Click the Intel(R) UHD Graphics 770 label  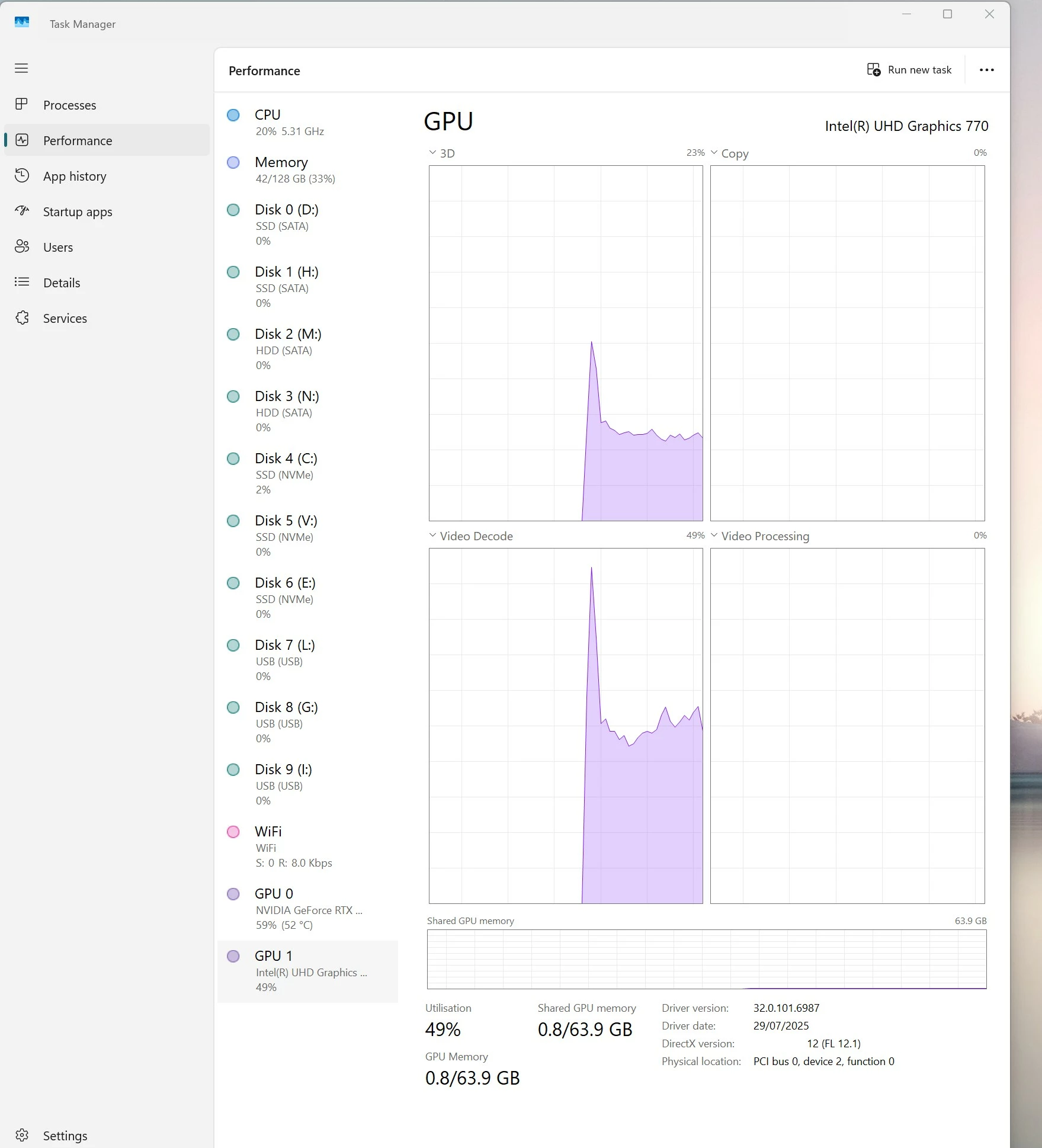[x=906, y=126]
